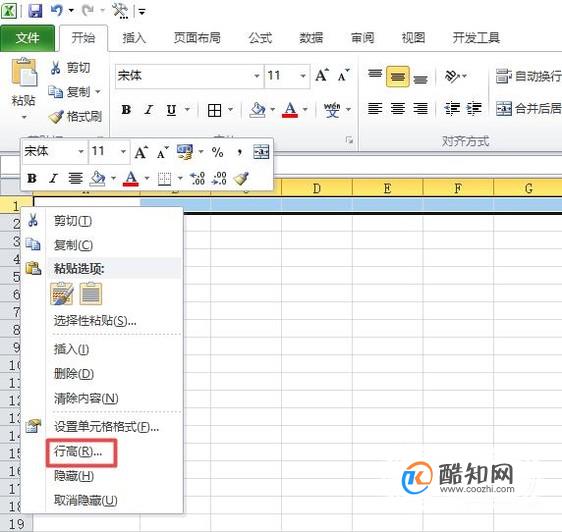The height and width of the screenshot is (532, 562).
Task: Apply the red font color in ribbon
Action: point(290,110)
